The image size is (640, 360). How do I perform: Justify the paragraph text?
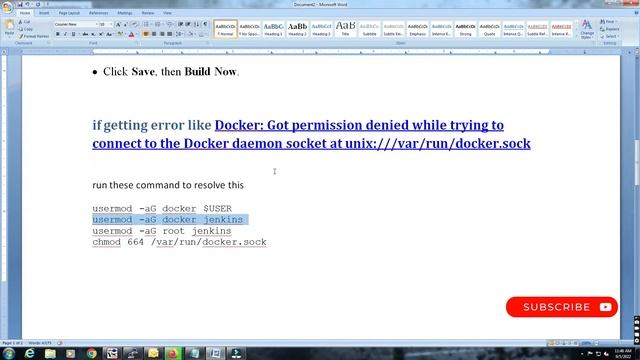[170, 34]
